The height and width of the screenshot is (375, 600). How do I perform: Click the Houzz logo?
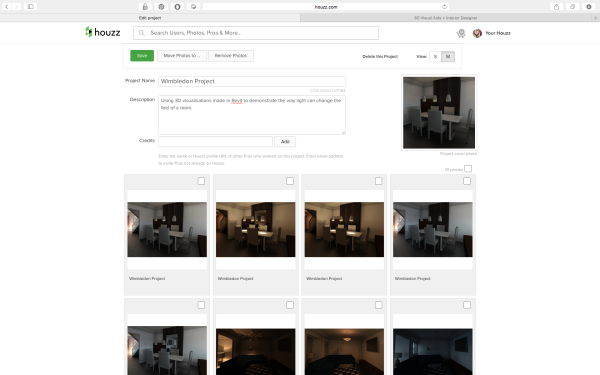[x=103, y=33]
